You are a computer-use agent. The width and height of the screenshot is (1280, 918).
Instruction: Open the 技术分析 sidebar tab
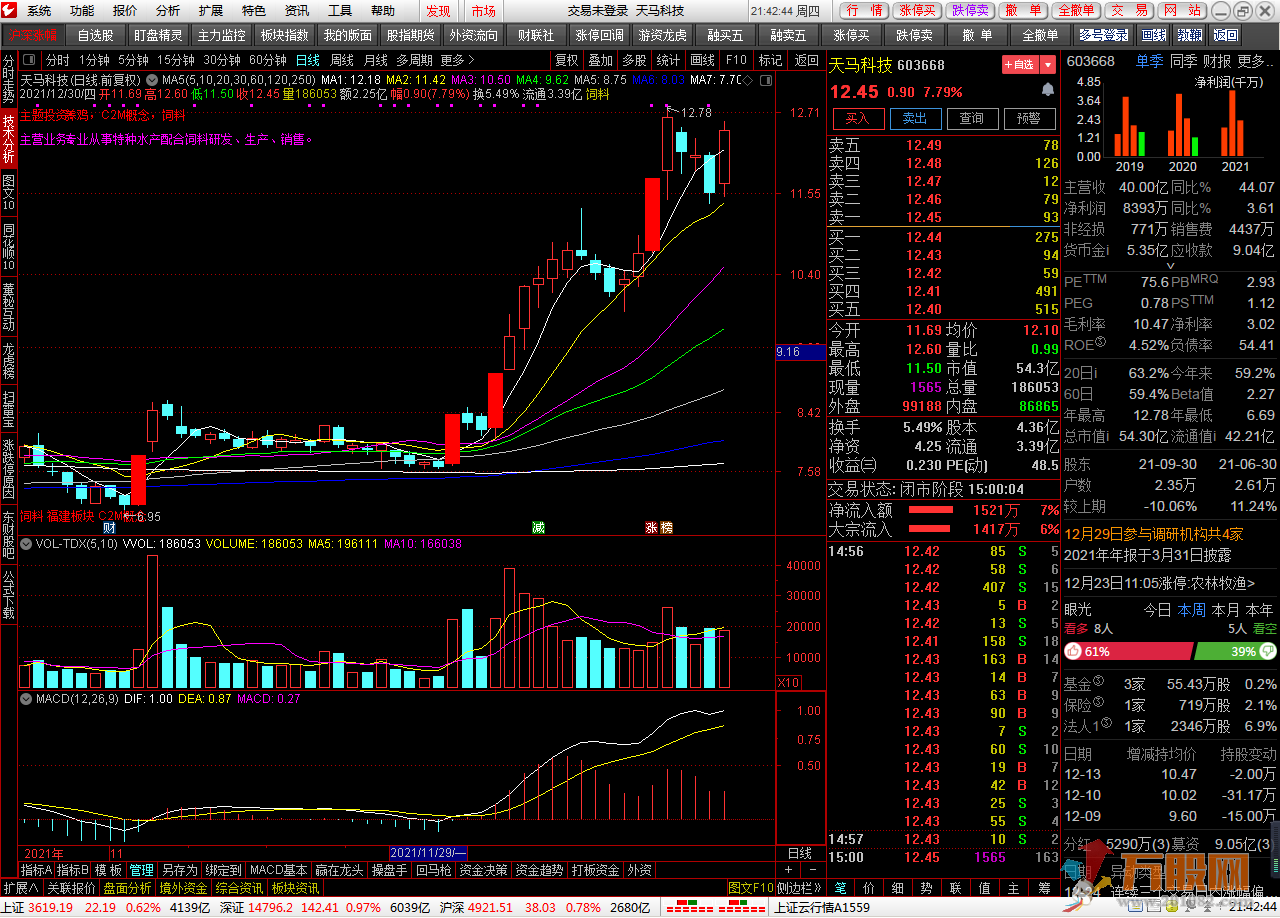9,137
